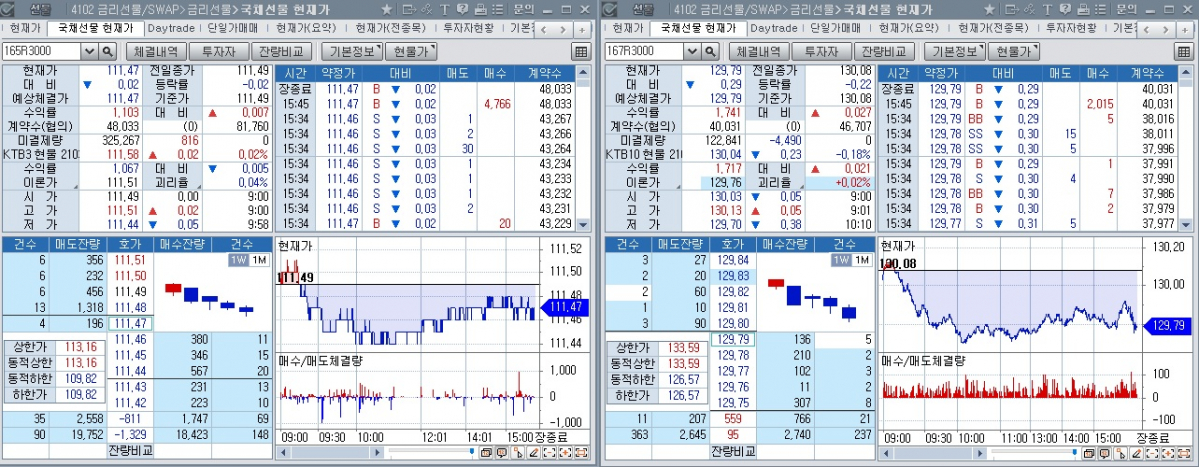This screenshot has width=1199, height=467.
Task: Click 투자자 button in right window
Action: pos(820,51)
